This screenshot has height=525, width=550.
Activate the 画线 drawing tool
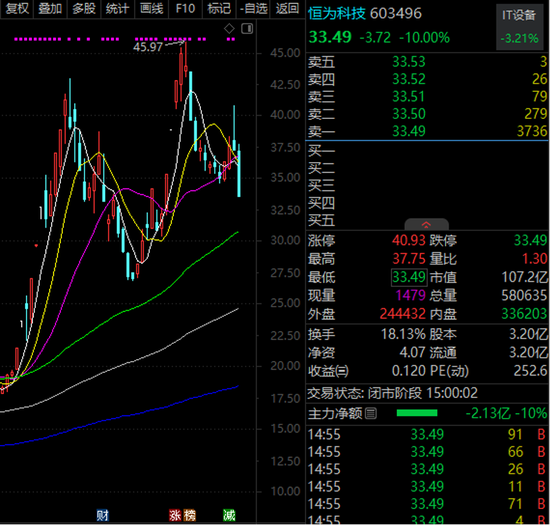click(152, 8)
